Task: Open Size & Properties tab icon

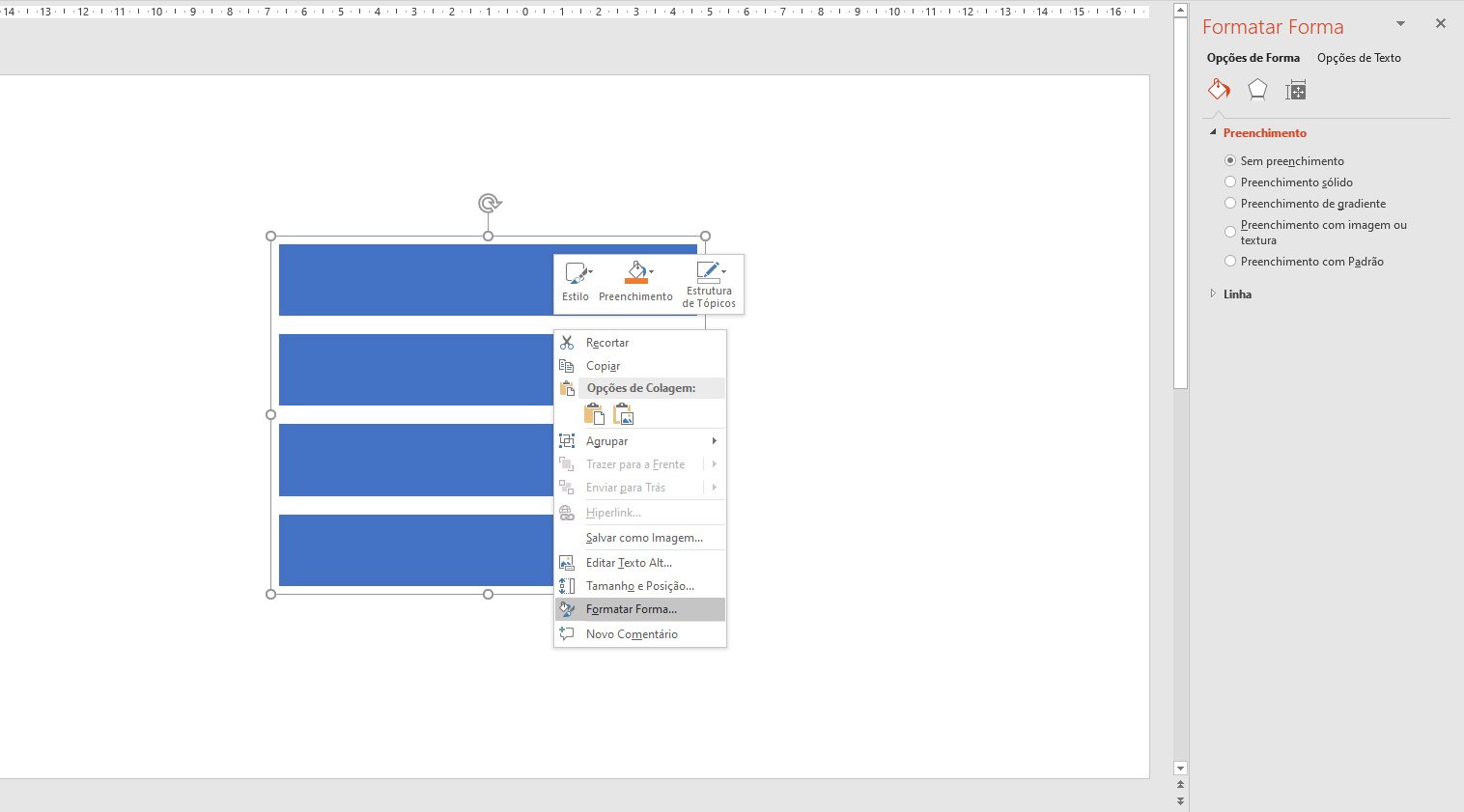Action: (x=1295, y=90)
